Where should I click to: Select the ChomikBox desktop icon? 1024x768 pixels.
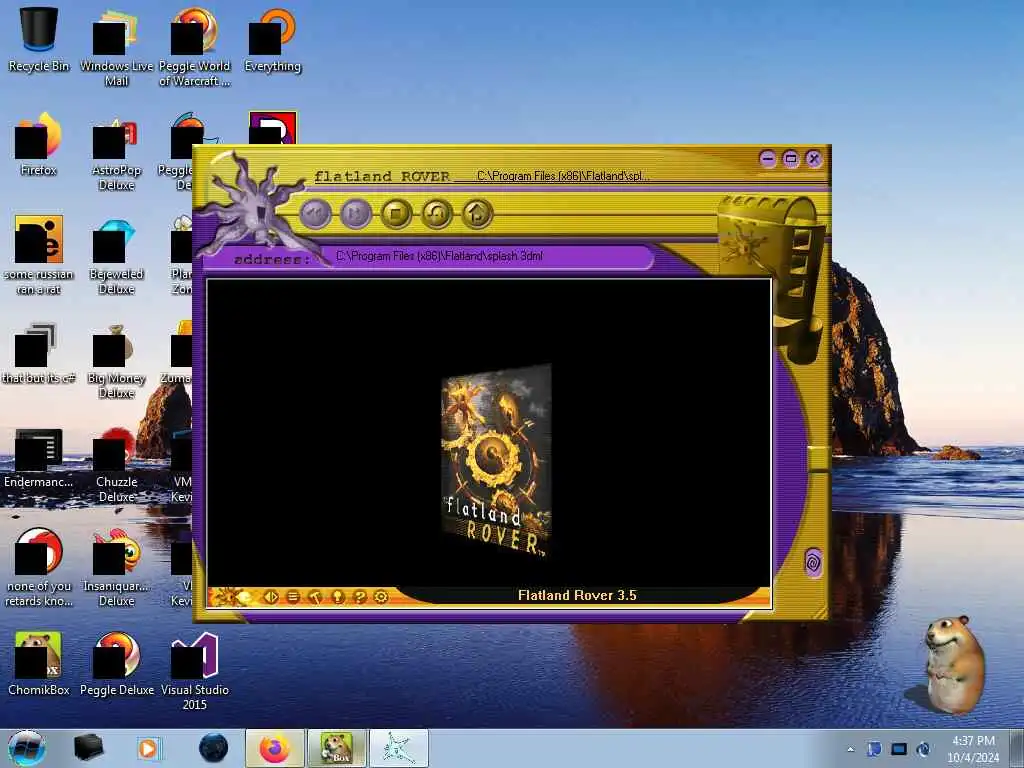(39, 664)
